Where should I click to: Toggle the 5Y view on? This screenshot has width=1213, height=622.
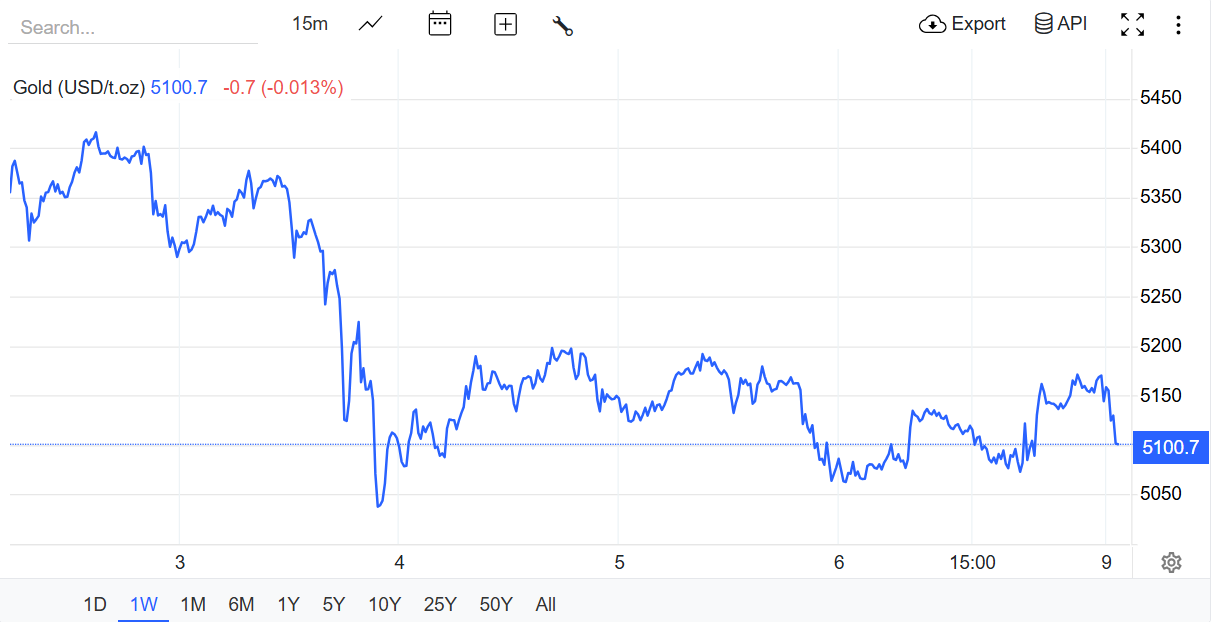coord(333,604)
